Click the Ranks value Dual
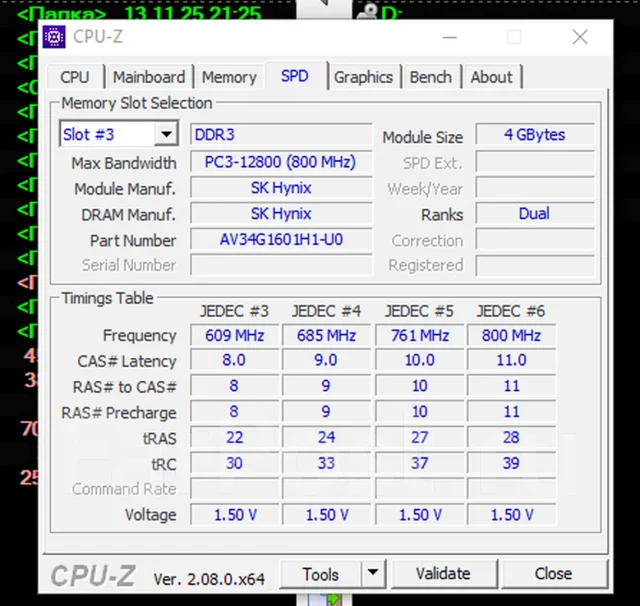Image resolution: width=640 pixels, height=606 pixels. [x=535, y=213]
